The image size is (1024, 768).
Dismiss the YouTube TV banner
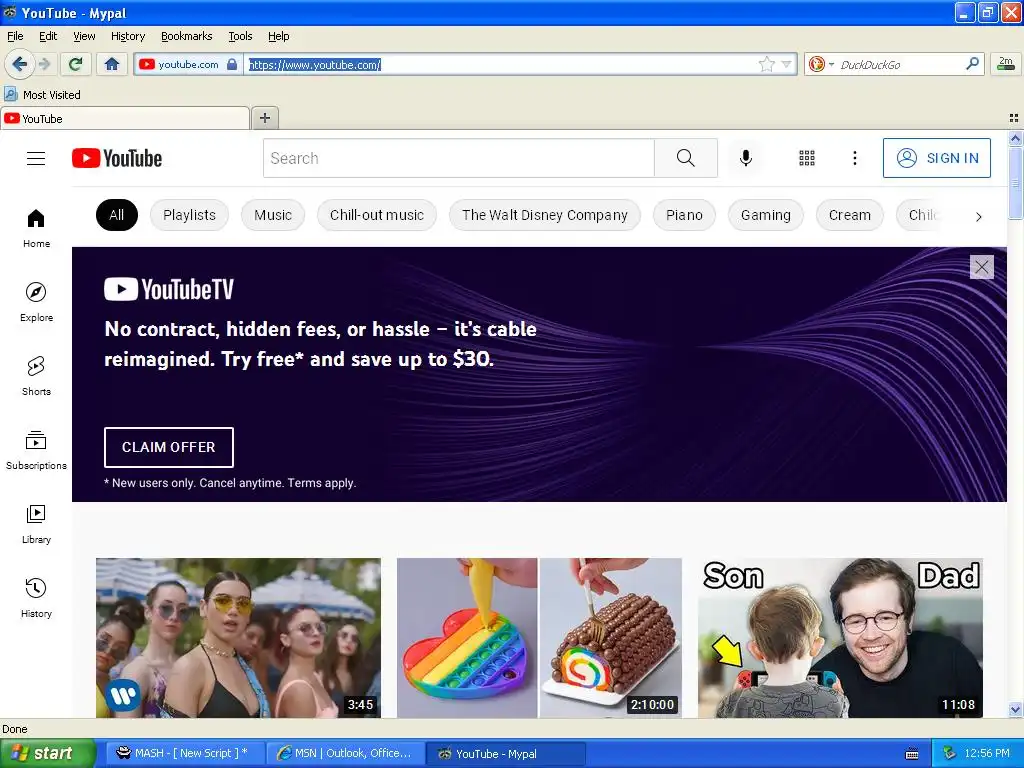coord(982,266)
